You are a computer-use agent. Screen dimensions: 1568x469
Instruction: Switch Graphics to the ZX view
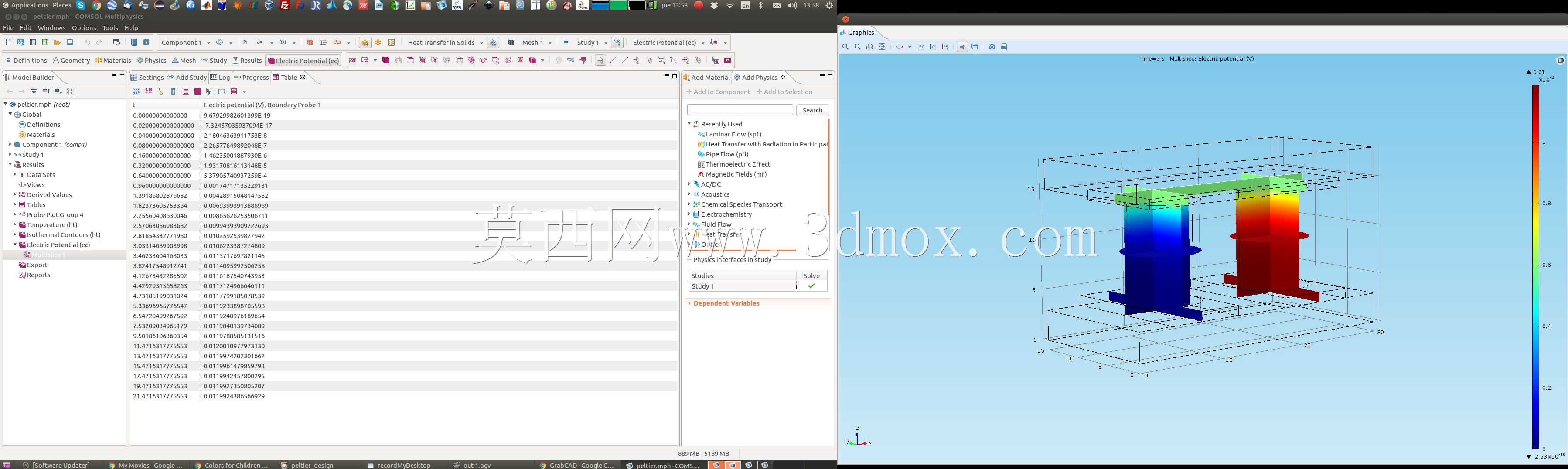pyautogui.click(x=945, y=47)
